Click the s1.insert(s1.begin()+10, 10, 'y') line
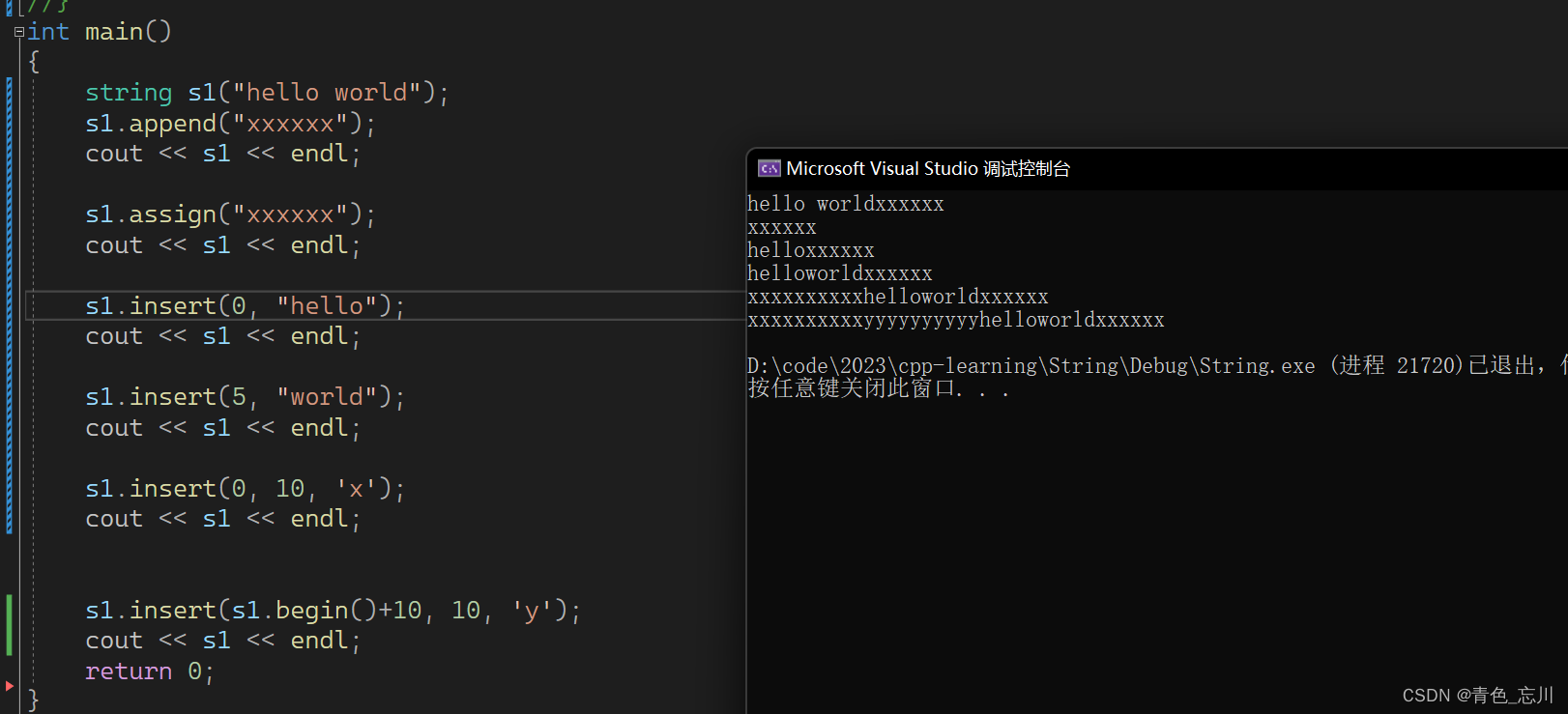Screen dimensions: 1568x714 click(x=333, y=611)
